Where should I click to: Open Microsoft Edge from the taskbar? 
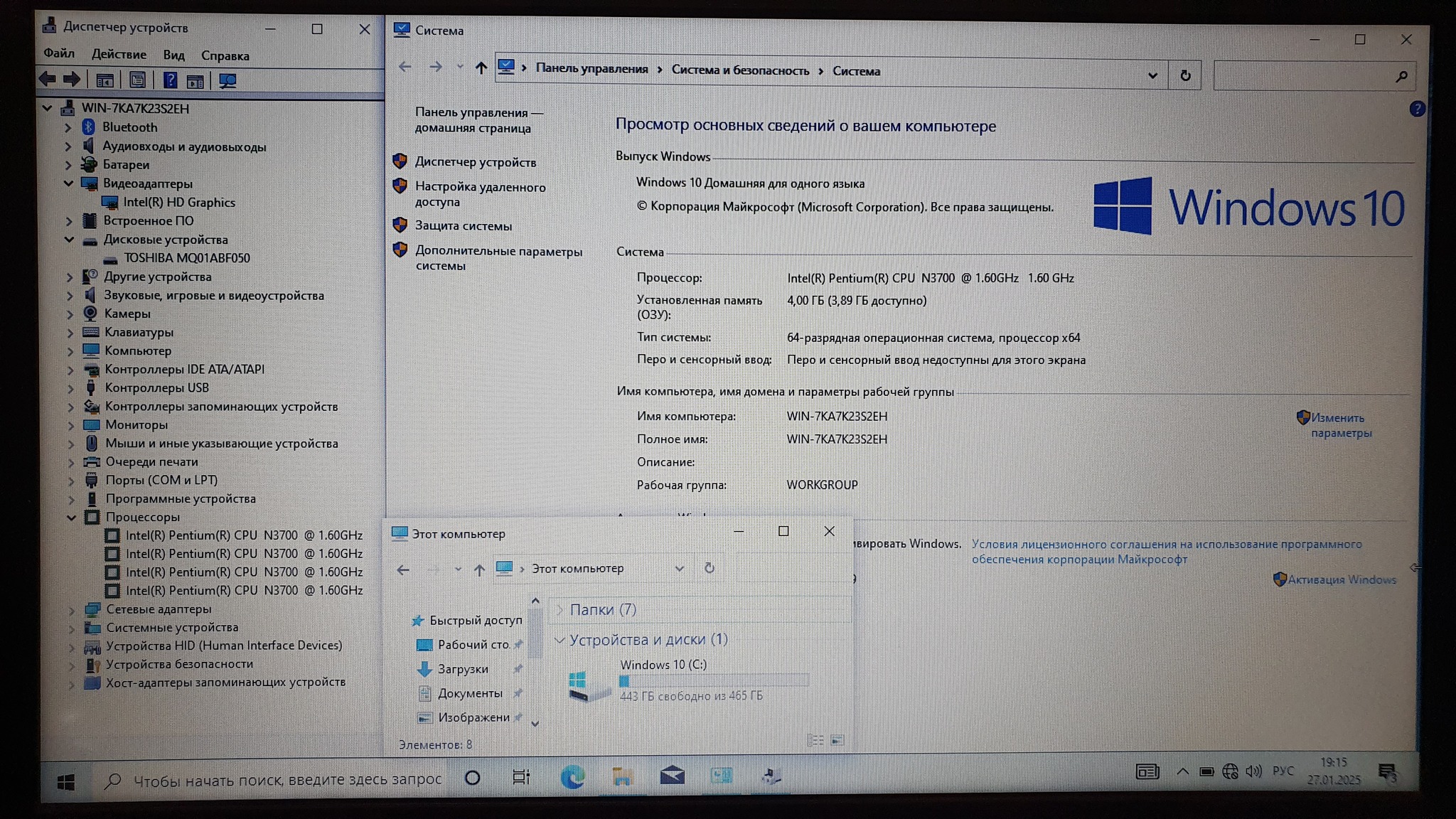[x=572, y=777]
